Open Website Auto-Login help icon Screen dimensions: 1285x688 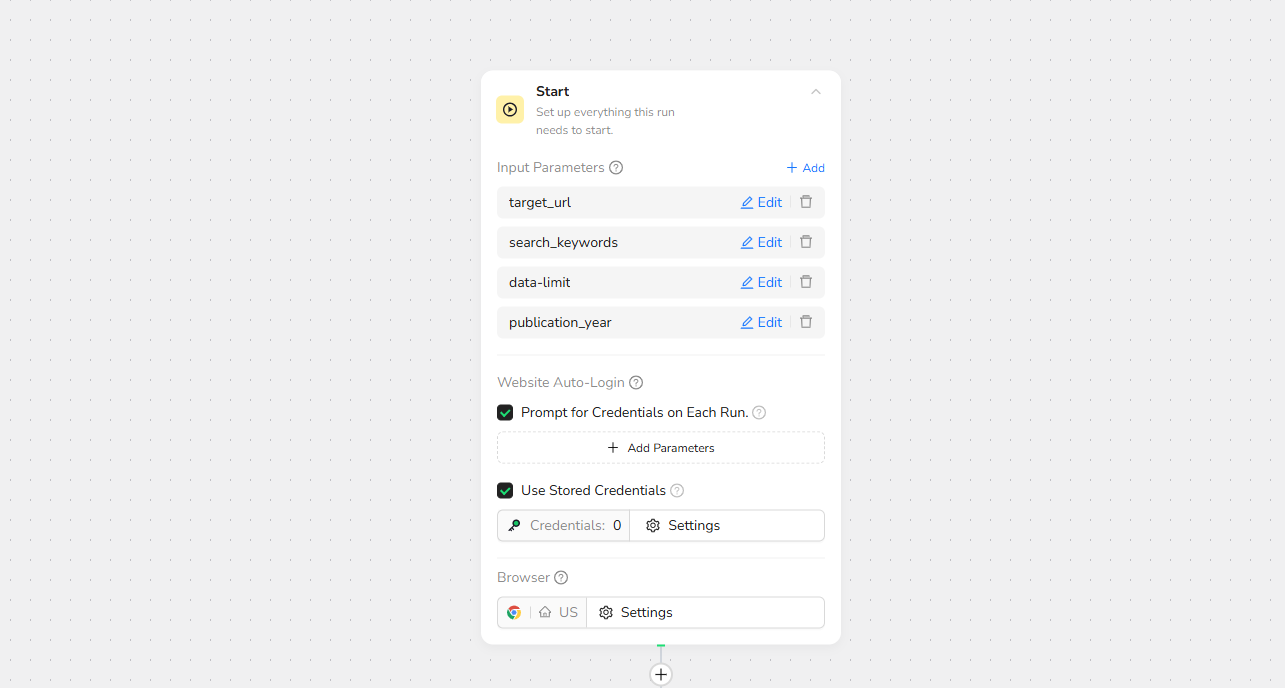point(636,383)
